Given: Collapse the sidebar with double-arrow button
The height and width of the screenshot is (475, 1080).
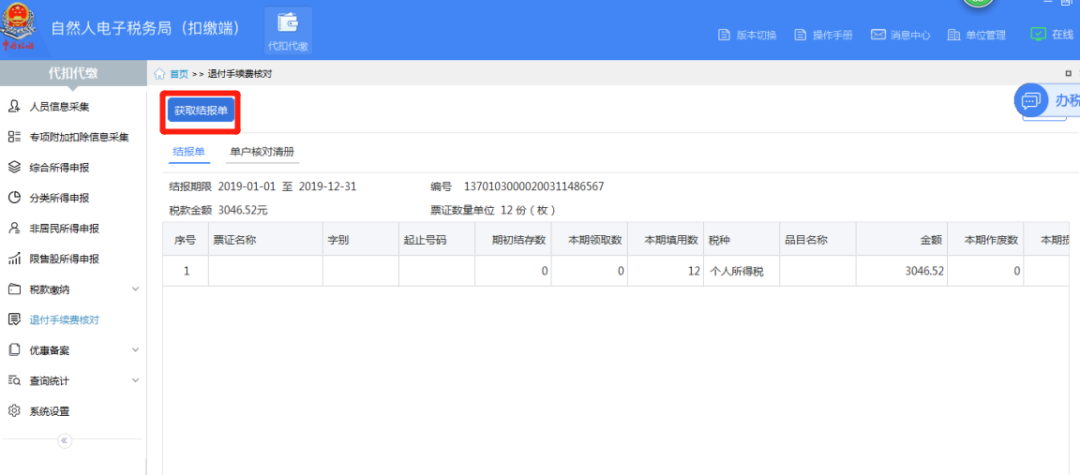Looking at the screenshot, I should tap(64, 441).
